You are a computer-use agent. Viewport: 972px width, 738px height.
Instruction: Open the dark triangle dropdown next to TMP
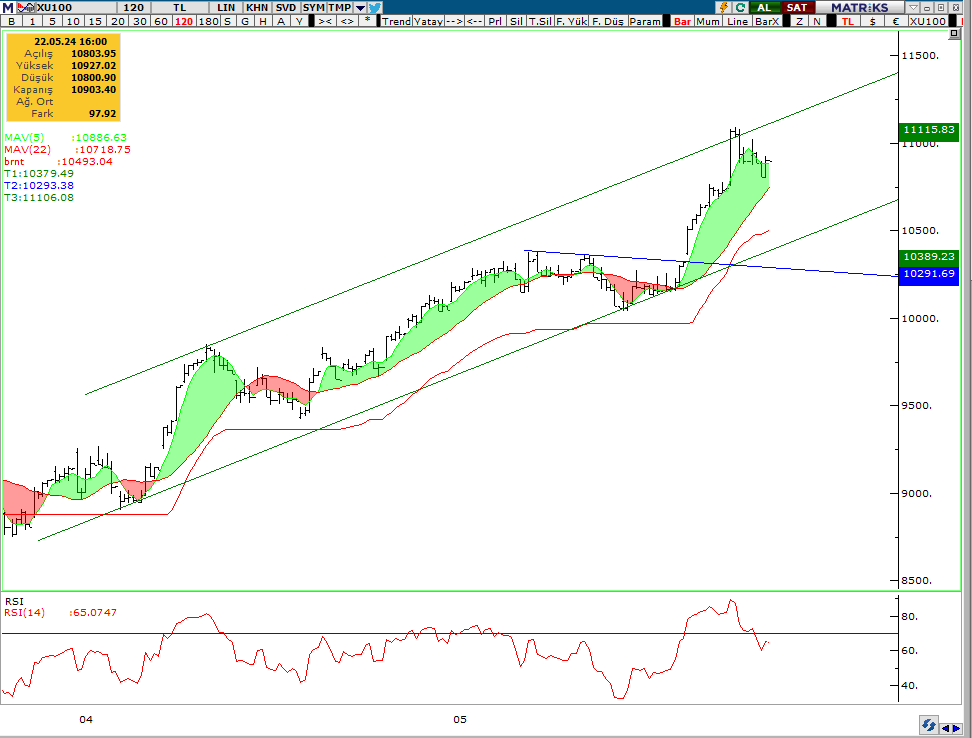click(360, 8)
